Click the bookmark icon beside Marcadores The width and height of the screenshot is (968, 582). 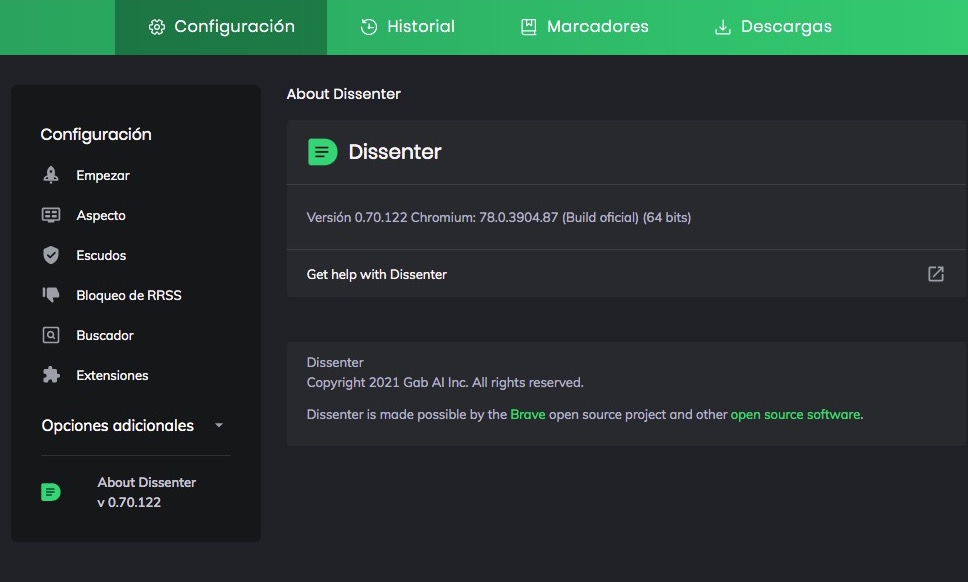click(528, 27)
